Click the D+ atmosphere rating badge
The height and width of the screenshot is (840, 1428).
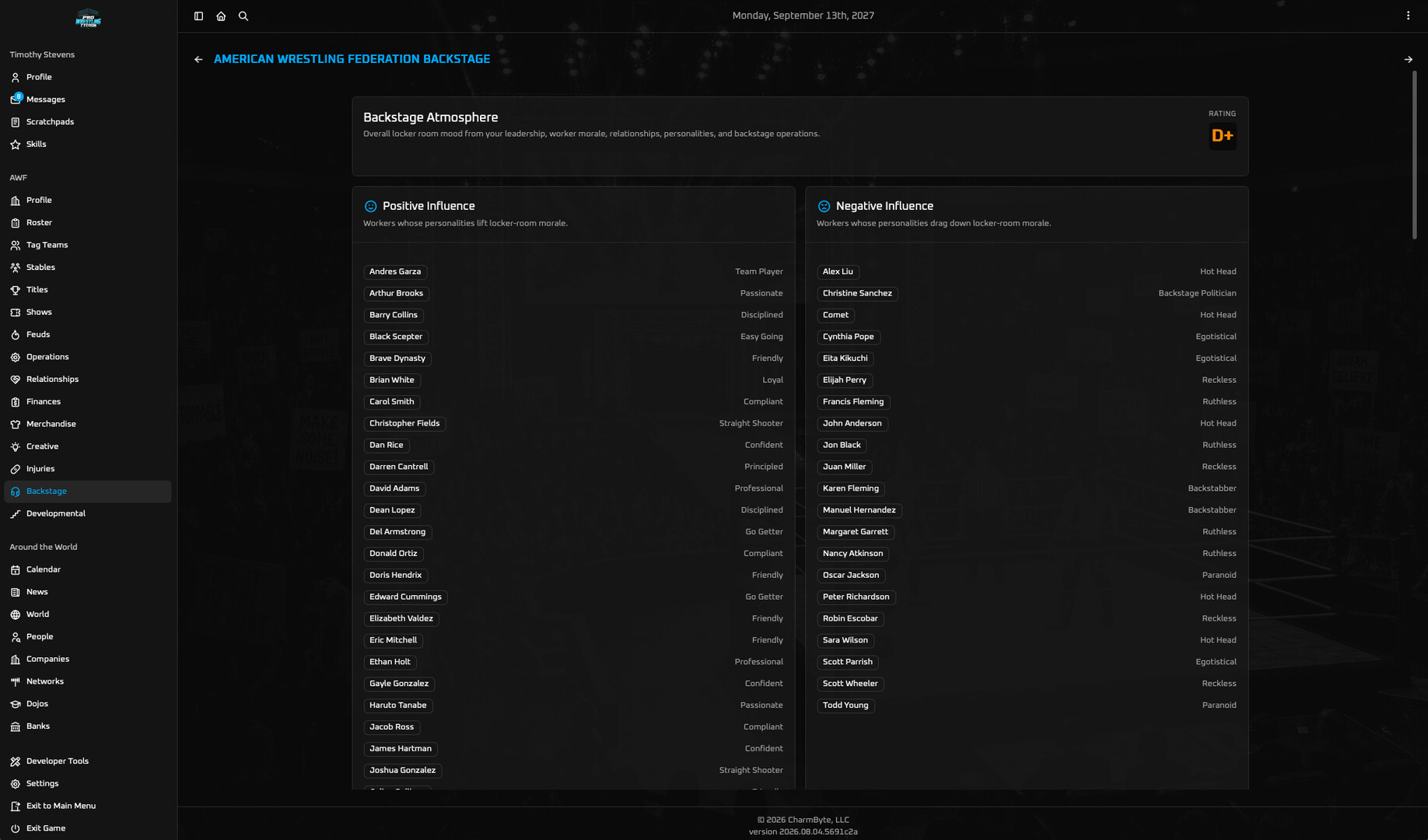click(x=1223, y=136)
